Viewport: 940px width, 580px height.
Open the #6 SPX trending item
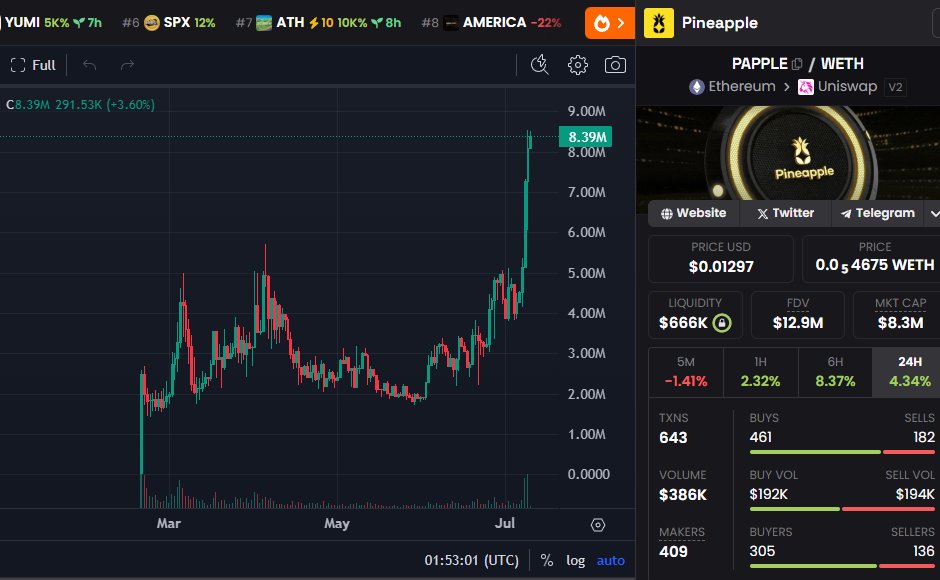pos(168,23)
